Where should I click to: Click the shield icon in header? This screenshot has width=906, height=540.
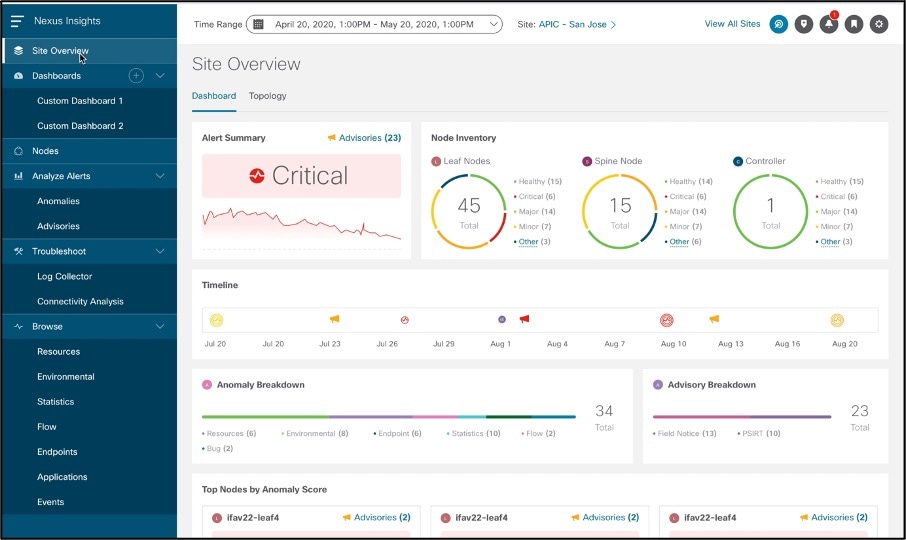point(804,24)
